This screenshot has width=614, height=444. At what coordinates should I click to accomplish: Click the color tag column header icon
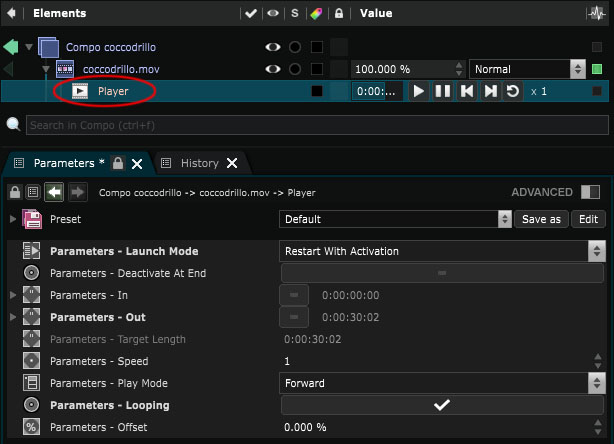coord(316,14)
